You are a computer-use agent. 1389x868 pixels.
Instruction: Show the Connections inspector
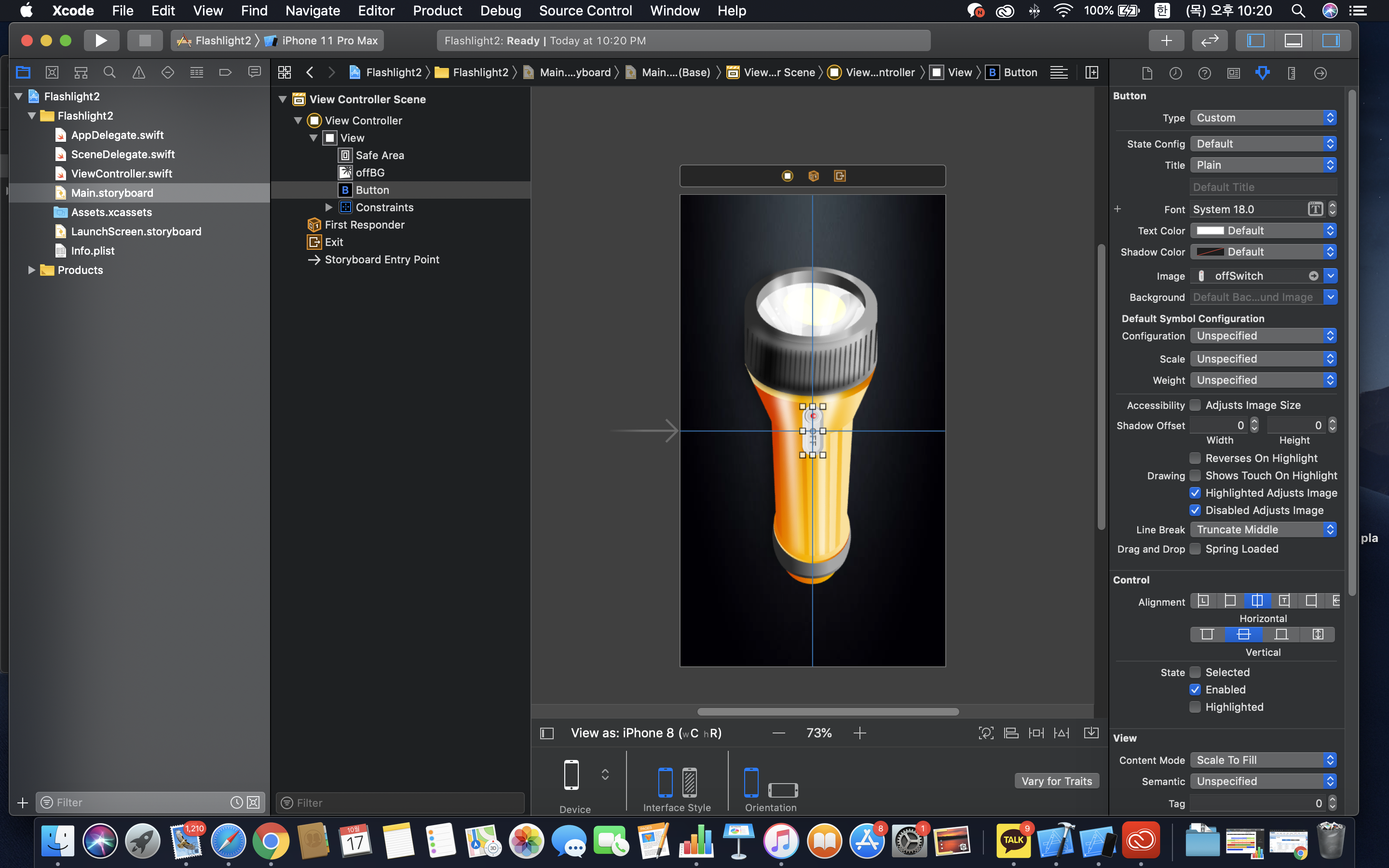(x=1320, y=73)
